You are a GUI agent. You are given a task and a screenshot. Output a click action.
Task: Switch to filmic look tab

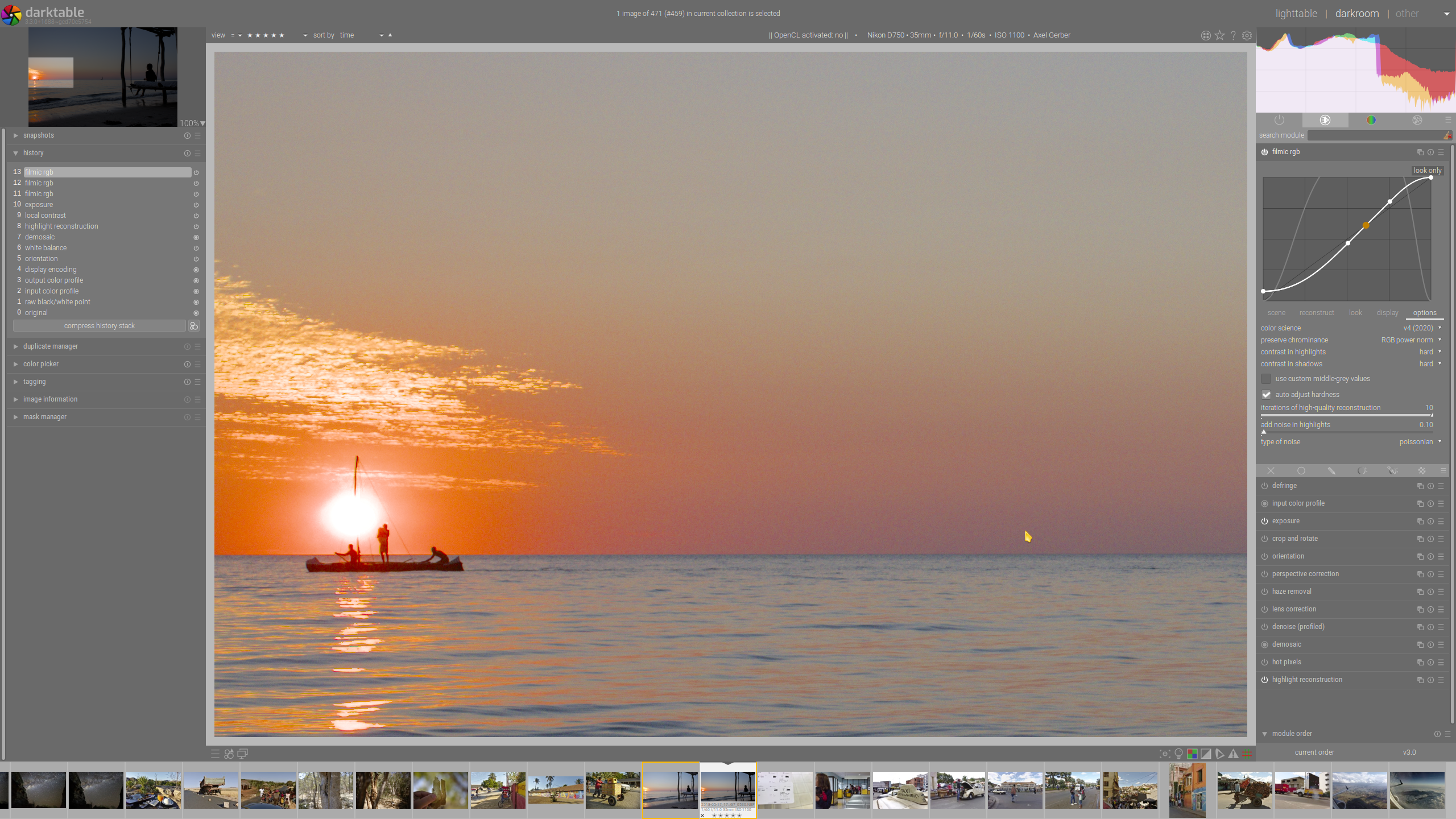1355,313
